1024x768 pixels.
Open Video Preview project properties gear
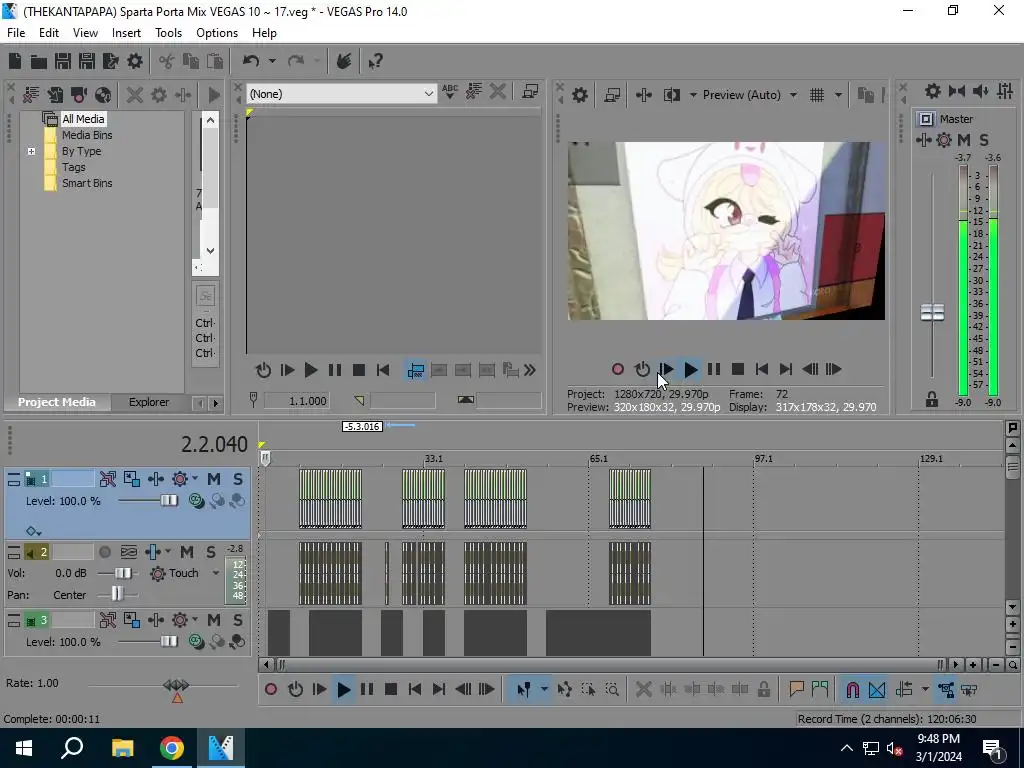(x=580, y=95)
